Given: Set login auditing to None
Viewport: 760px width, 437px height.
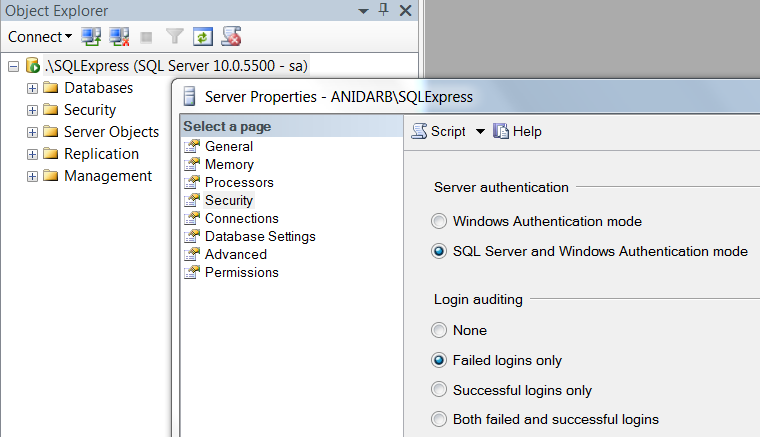Looking at the screenshot, I should click(439, 330).
